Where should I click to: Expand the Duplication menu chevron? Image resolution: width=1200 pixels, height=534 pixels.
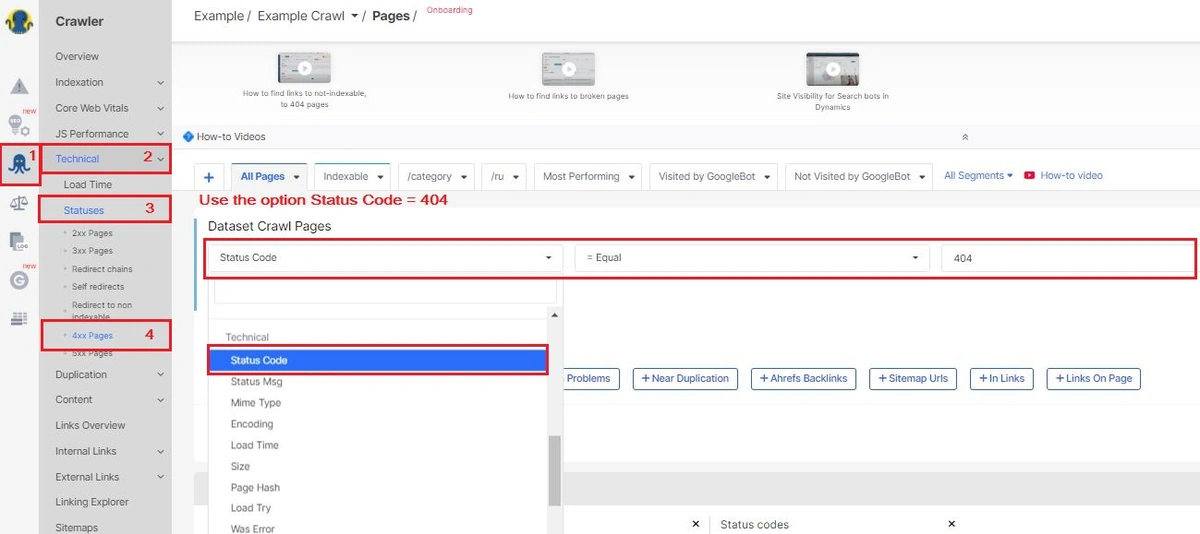(x=161, y=375)
